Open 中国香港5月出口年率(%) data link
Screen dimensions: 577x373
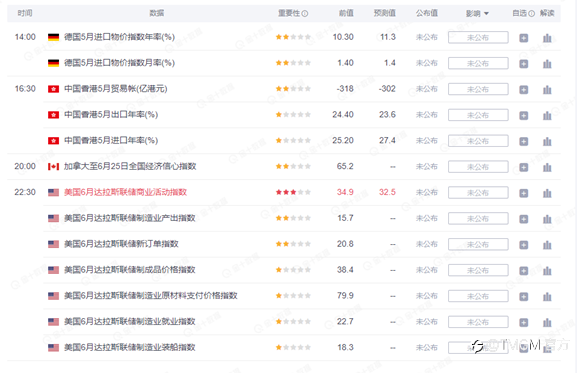coord(111,115)
